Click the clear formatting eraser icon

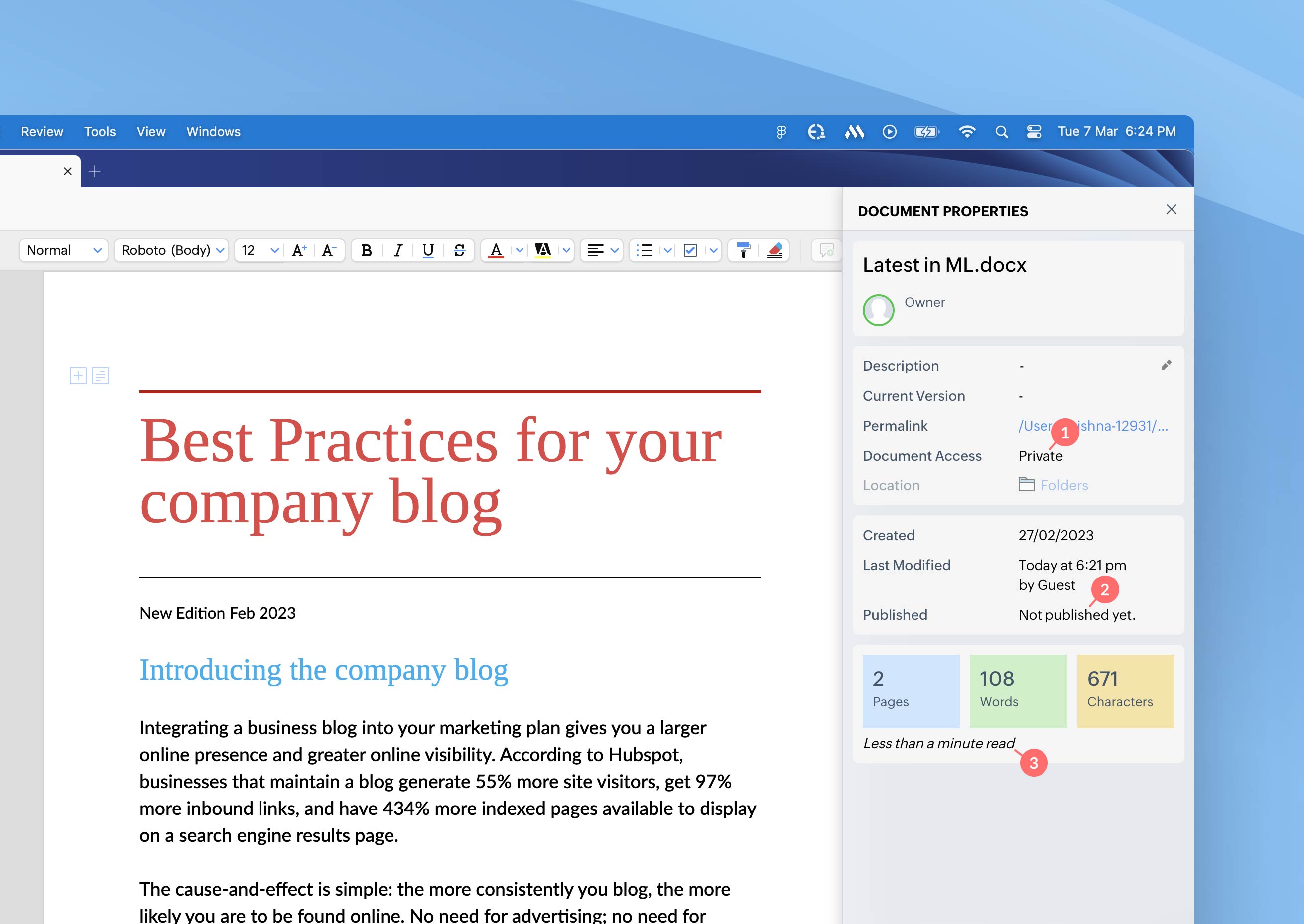(775, 250)
